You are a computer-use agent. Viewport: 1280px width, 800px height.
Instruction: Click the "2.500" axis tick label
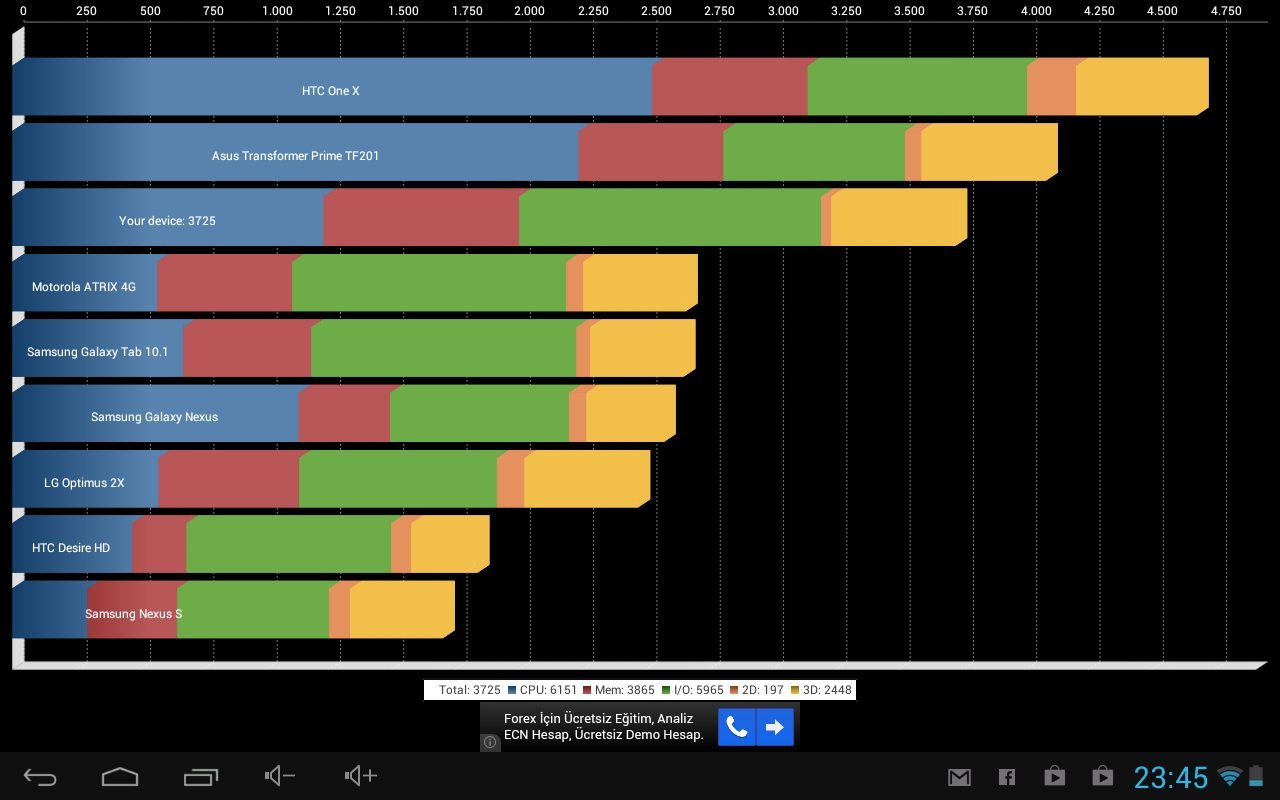point(656,11)
